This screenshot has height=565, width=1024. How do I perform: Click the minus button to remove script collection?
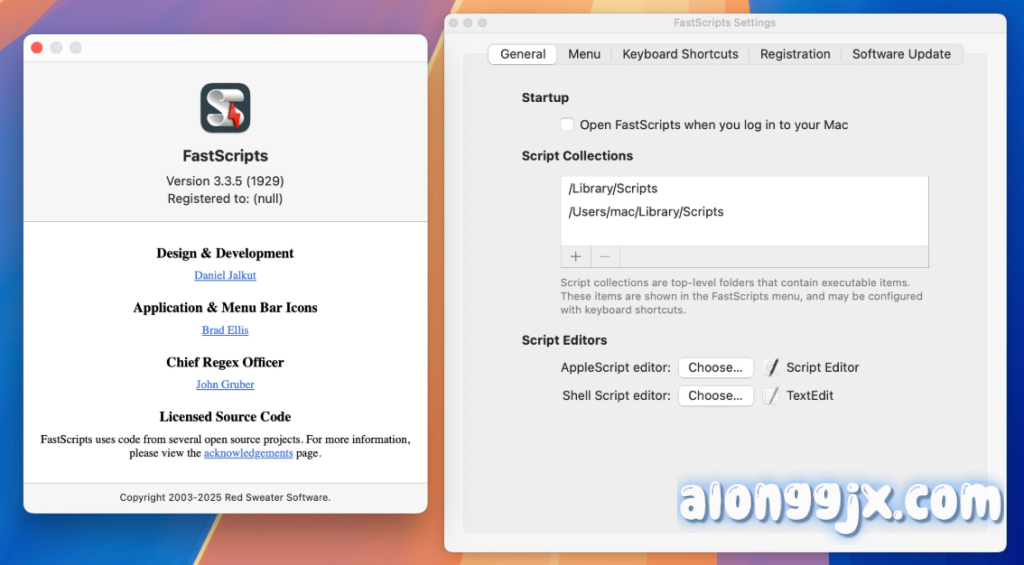coord(605,257)
